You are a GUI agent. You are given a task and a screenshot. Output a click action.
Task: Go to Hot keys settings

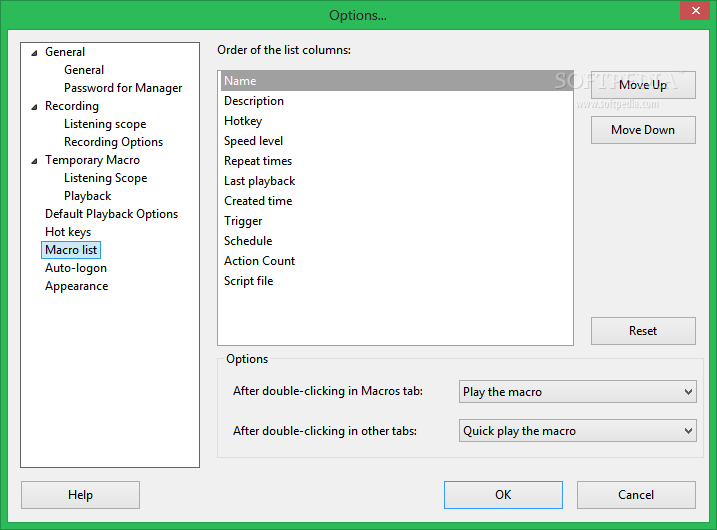pos(68,232)
